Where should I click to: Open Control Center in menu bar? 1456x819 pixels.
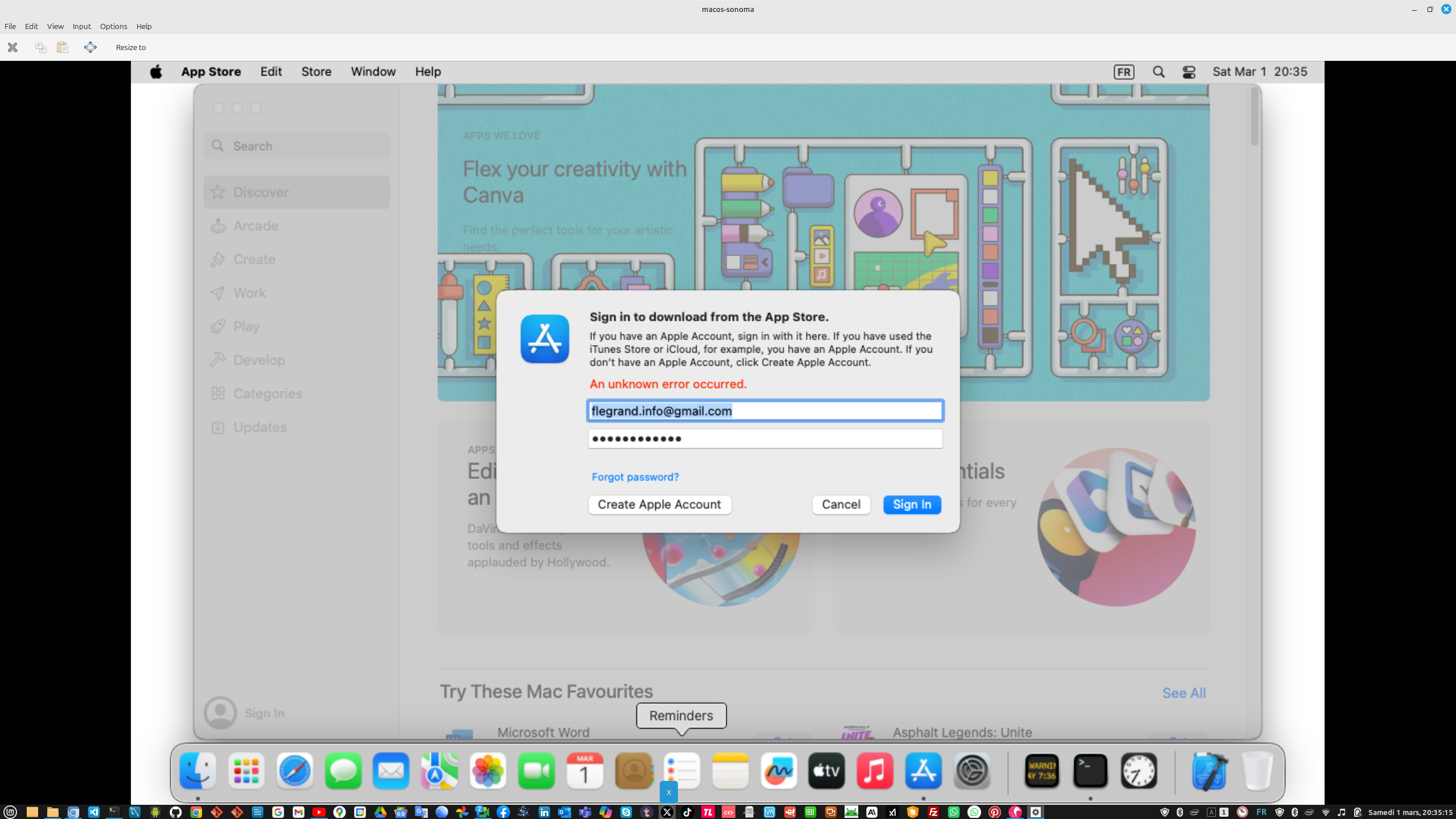point(1189,72)
